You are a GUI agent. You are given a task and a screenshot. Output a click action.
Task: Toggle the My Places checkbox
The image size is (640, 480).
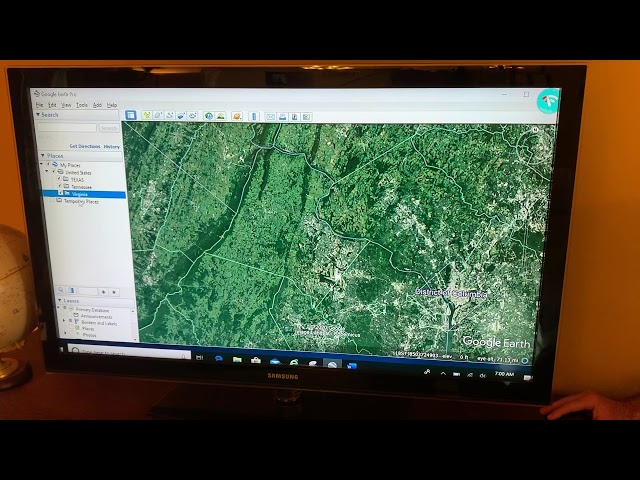[x=49, y=164]
